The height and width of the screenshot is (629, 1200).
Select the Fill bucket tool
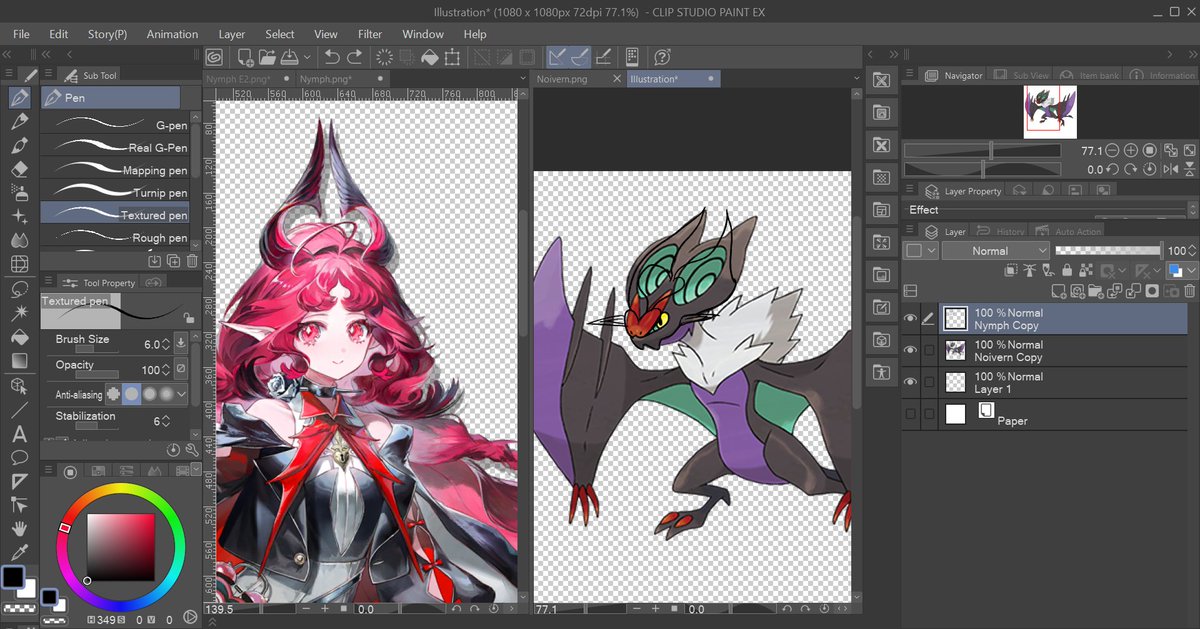[19, 337]
